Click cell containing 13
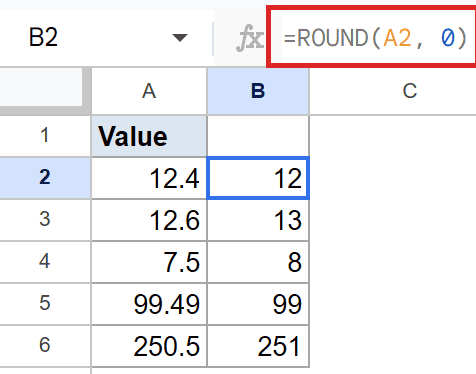The height and width of the screenshot is (374, 476). (x=258, y=220)
